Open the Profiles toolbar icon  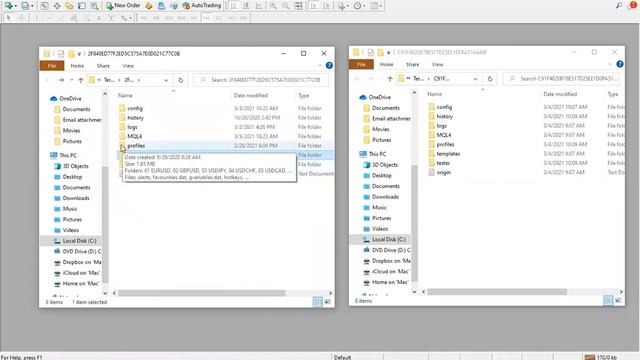point(25,6)
